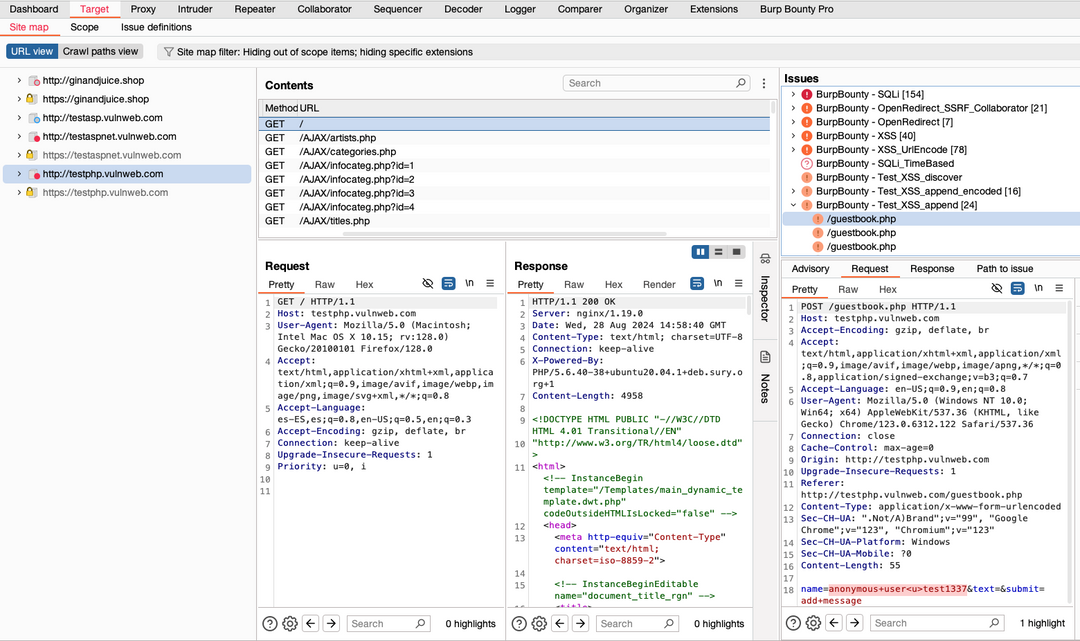This screenshot has height=641, width=1080.
Task: Switch to the Issue definitions tab
Action: (x=156, y=27)
